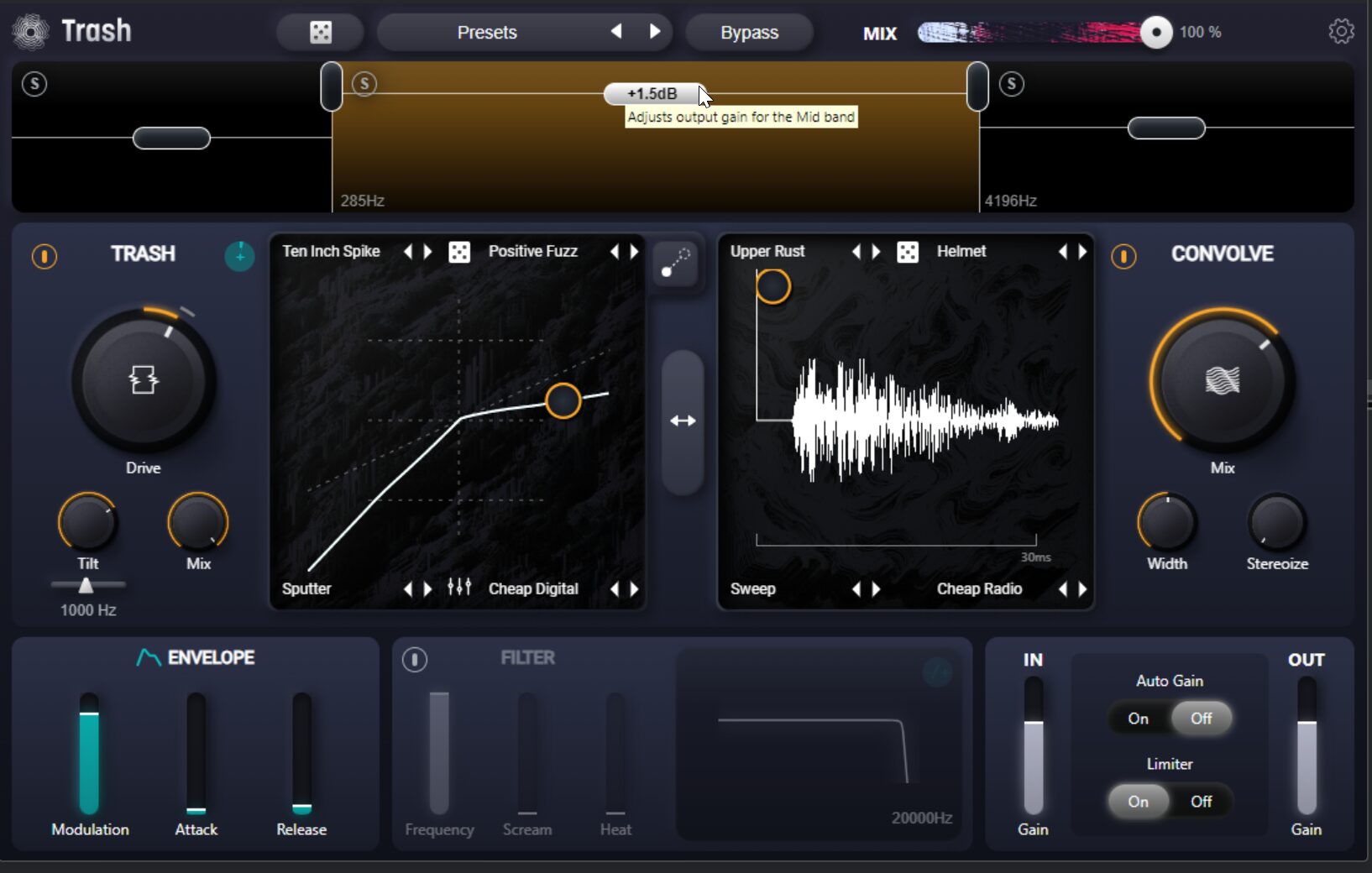Toggle the TRASH module power button
Screen dimensions: 1372x873
tap(45, 256)
